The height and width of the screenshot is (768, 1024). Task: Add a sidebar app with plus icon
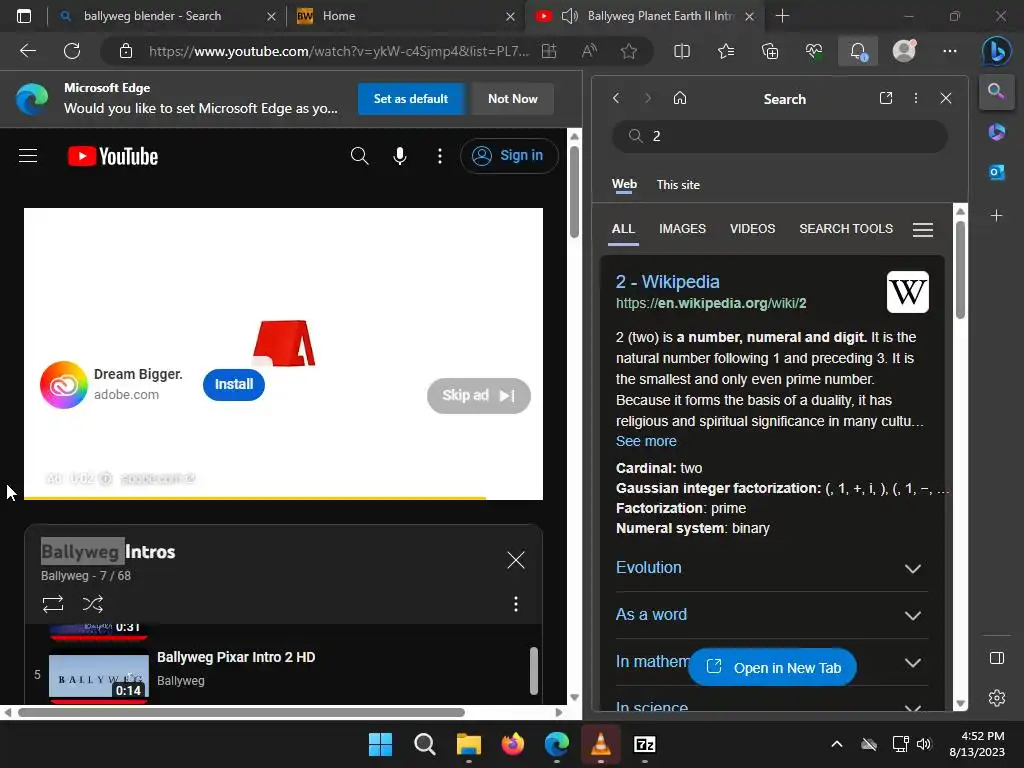(997, 216)
